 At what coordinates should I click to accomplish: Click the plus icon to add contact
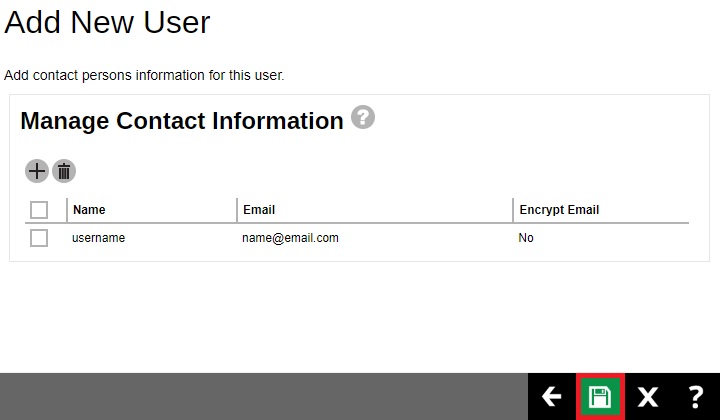tap(37, 171)
